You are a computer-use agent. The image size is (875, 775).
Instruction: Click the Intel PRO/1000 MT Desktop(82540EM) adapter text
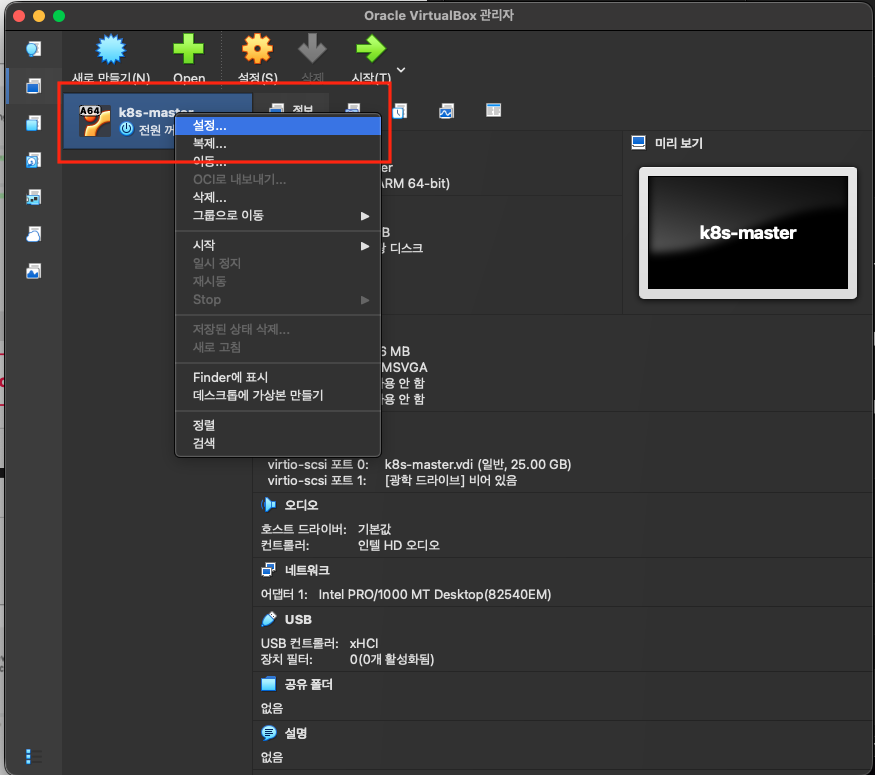(x=435, y=595)
